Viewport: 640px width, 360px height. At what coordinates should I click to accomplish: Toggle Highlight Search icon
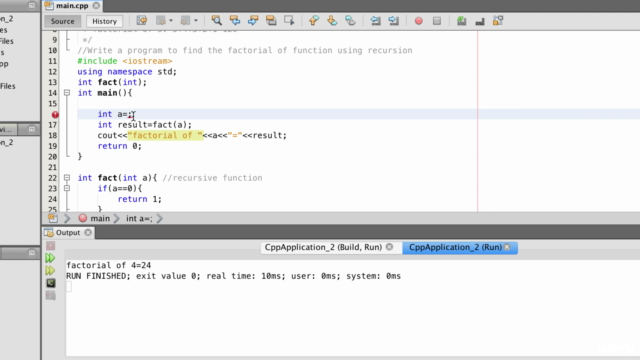[271, 21]
